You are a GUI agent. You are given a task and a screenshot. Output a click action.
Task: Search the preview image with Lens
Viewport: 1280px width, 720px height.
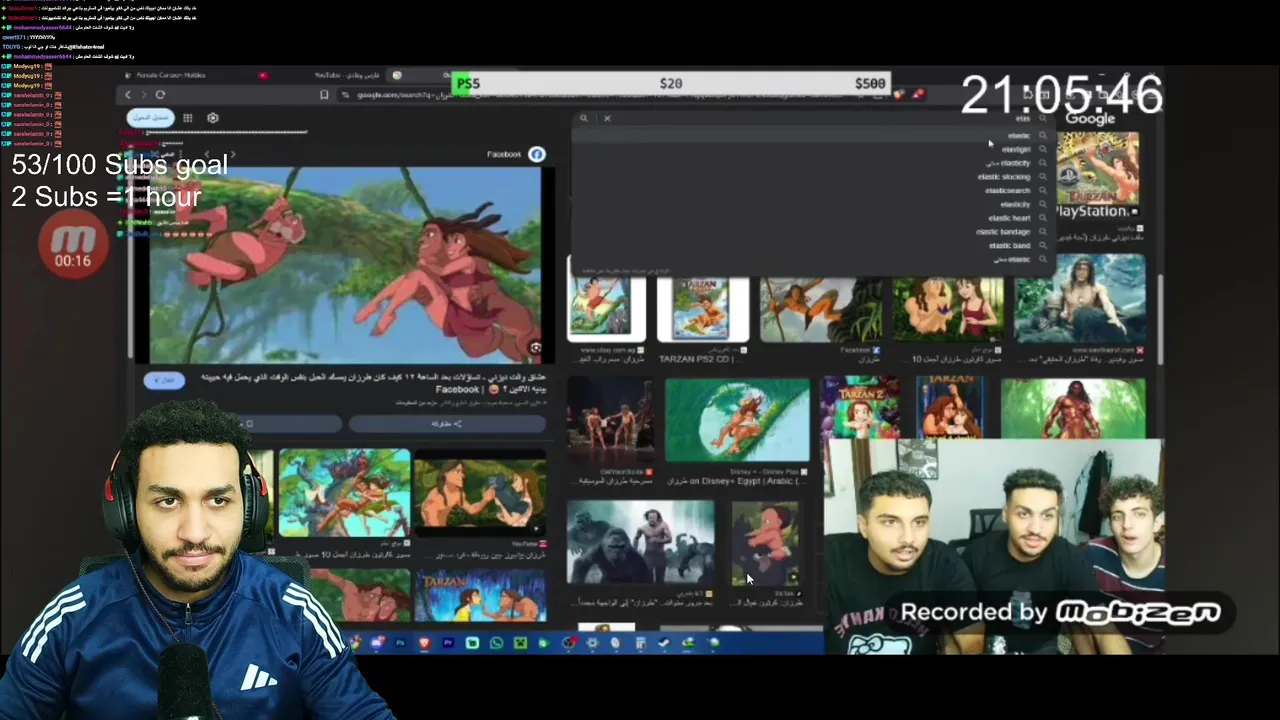tap(535, 348)
